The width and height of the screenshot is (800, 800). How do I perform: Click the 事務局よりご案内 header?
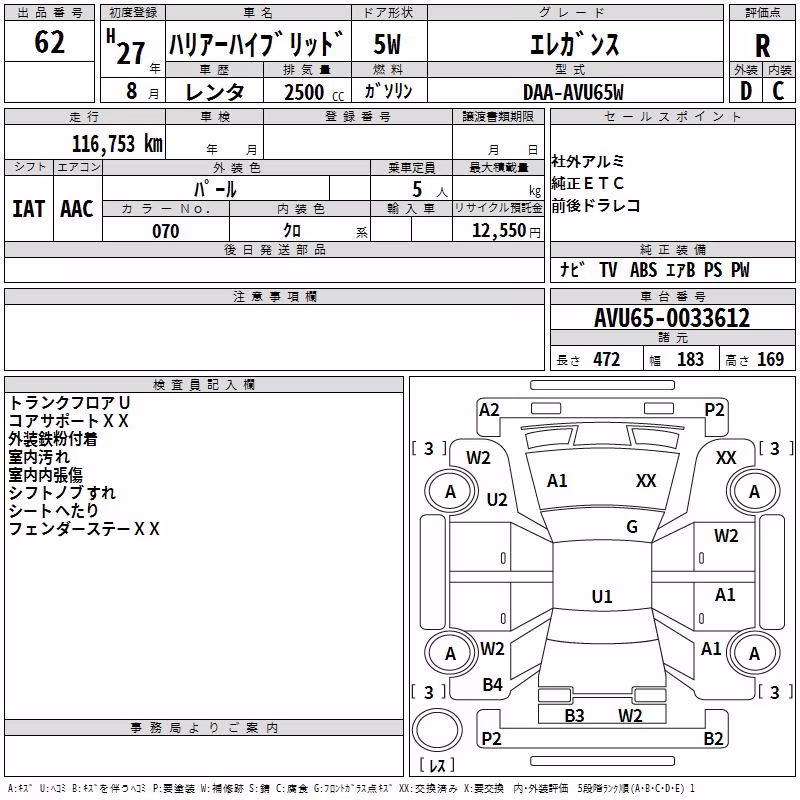tap(204, 728)
